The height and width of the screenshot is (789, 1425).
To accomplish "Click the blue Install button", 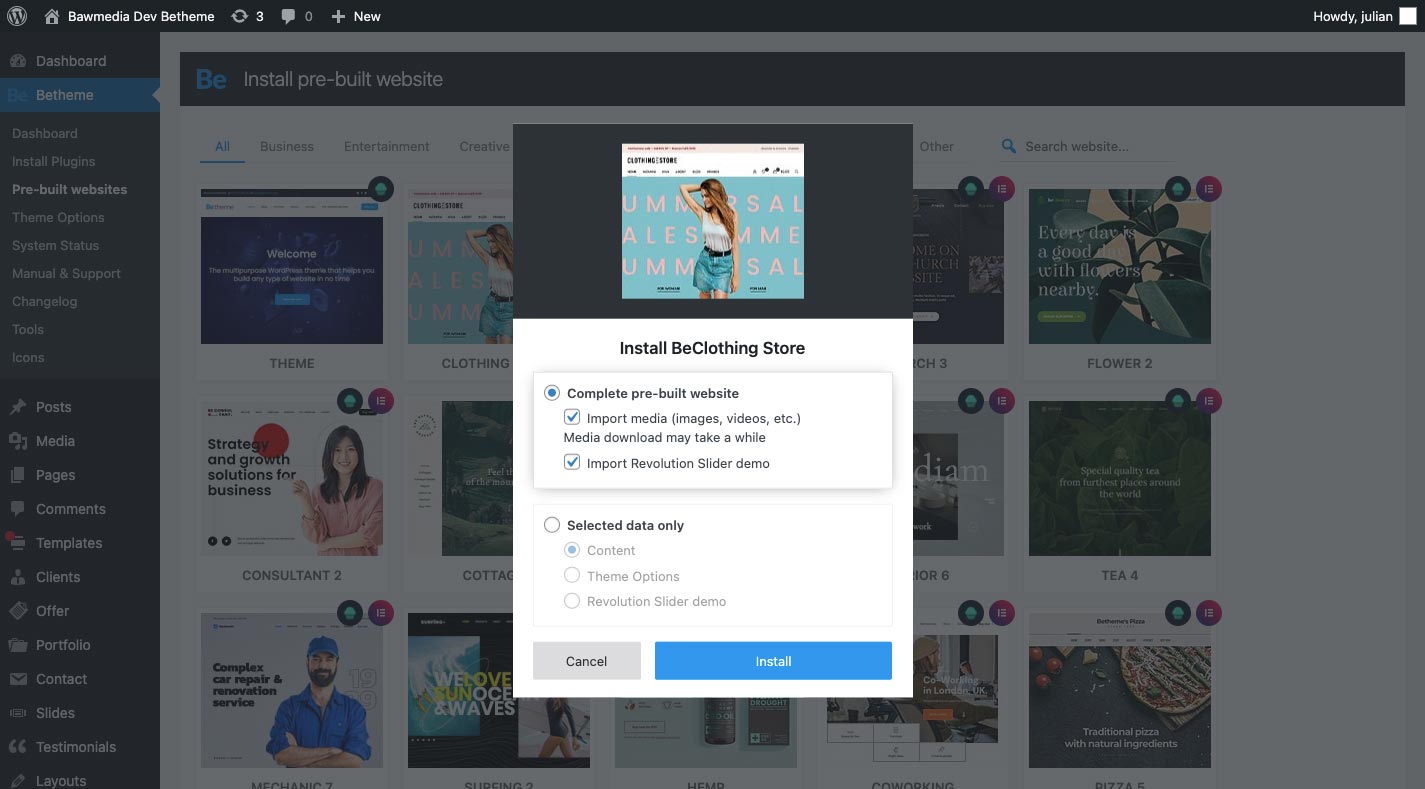I will click(x=773, y=661).
